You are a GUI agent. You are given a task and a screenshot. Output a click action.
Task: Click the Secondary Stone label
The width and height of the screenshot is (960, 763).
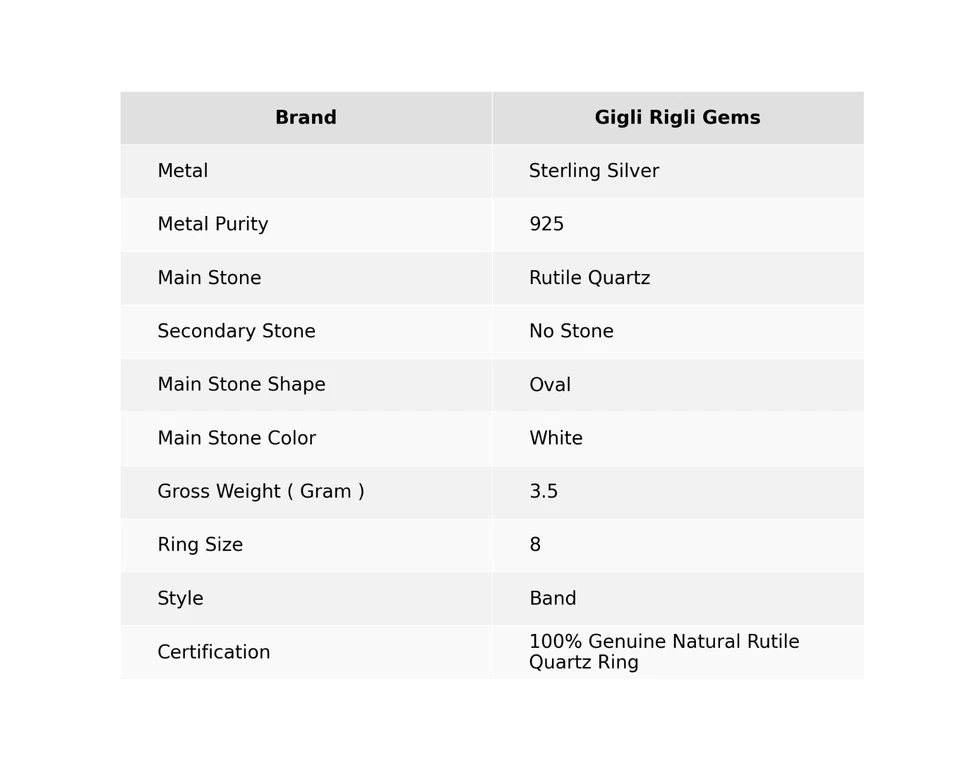pyautogui.click(x=236, y=332)
